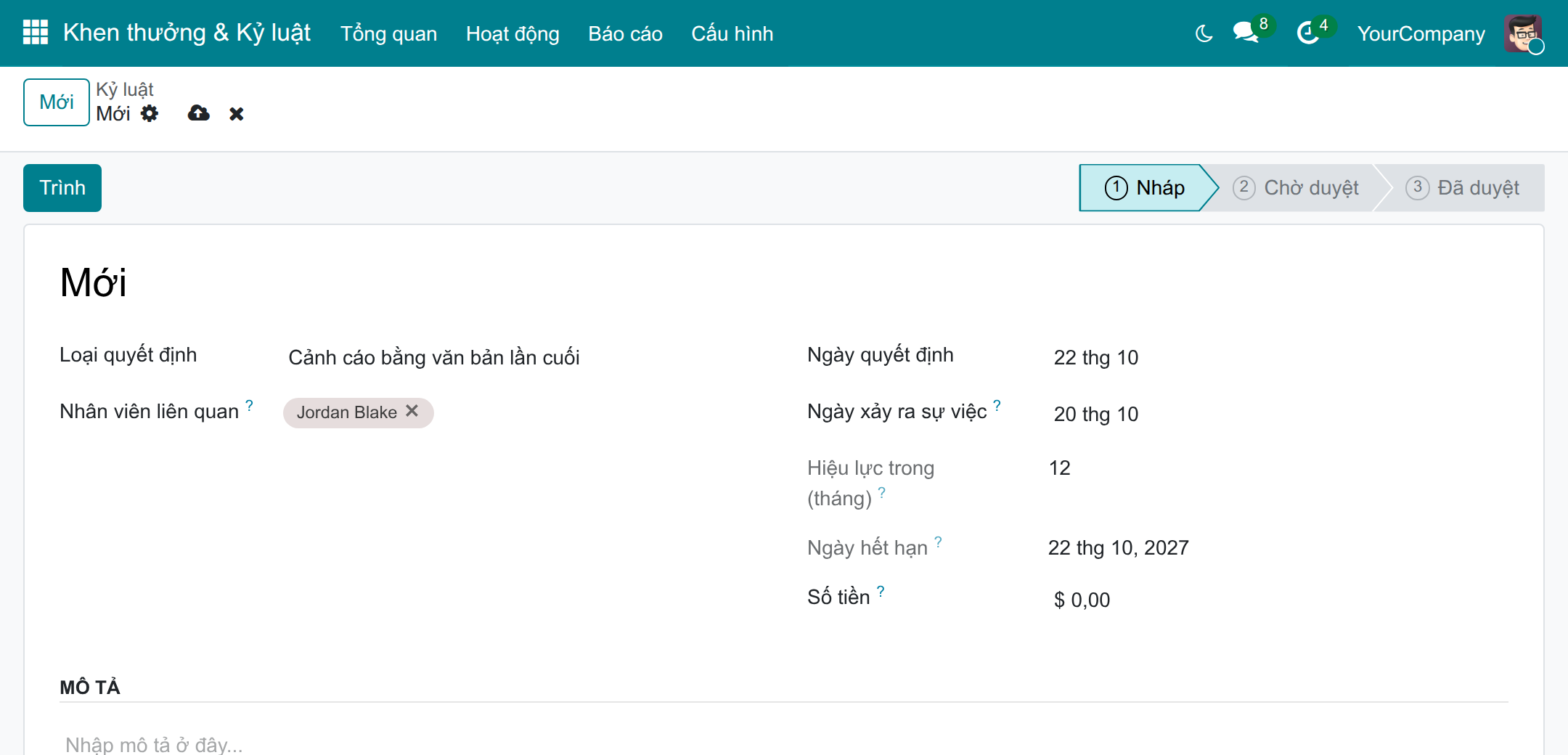Save record with the cloud upload icon
Screen dimensions: 1568x755
198,113
